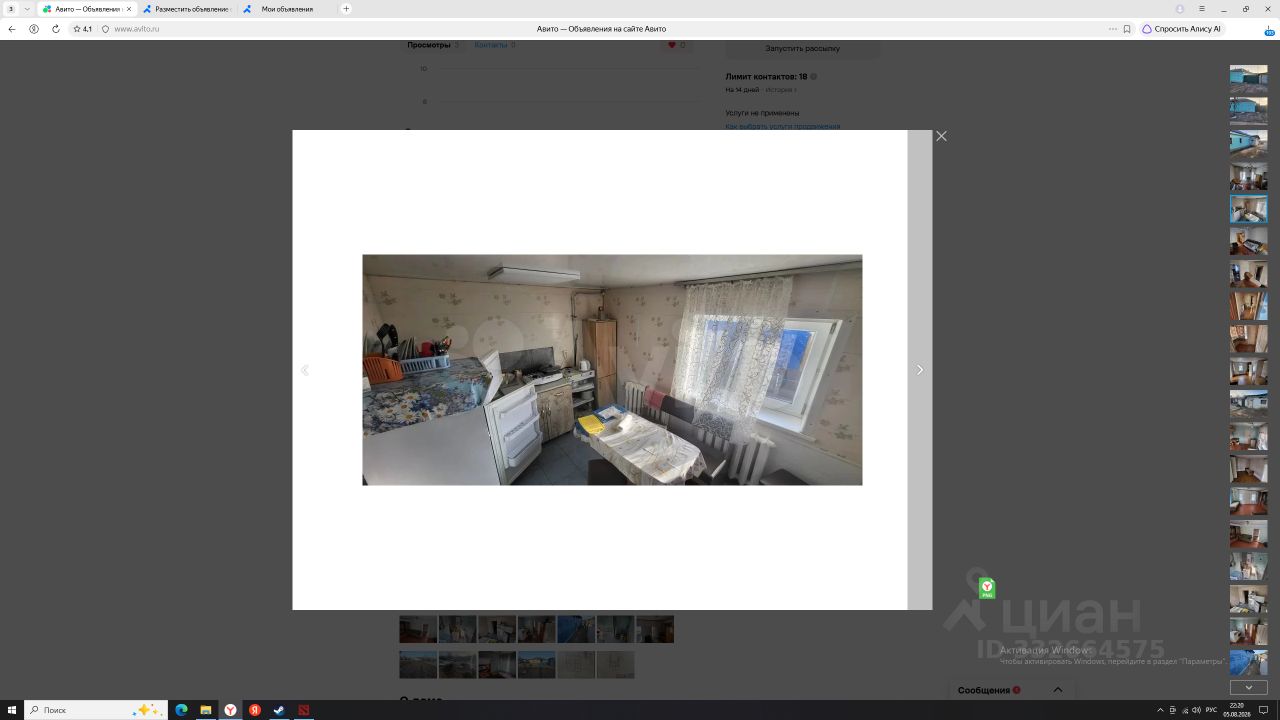
Task: Expand the tab list dropdown arrow
Action: point(27,9)
